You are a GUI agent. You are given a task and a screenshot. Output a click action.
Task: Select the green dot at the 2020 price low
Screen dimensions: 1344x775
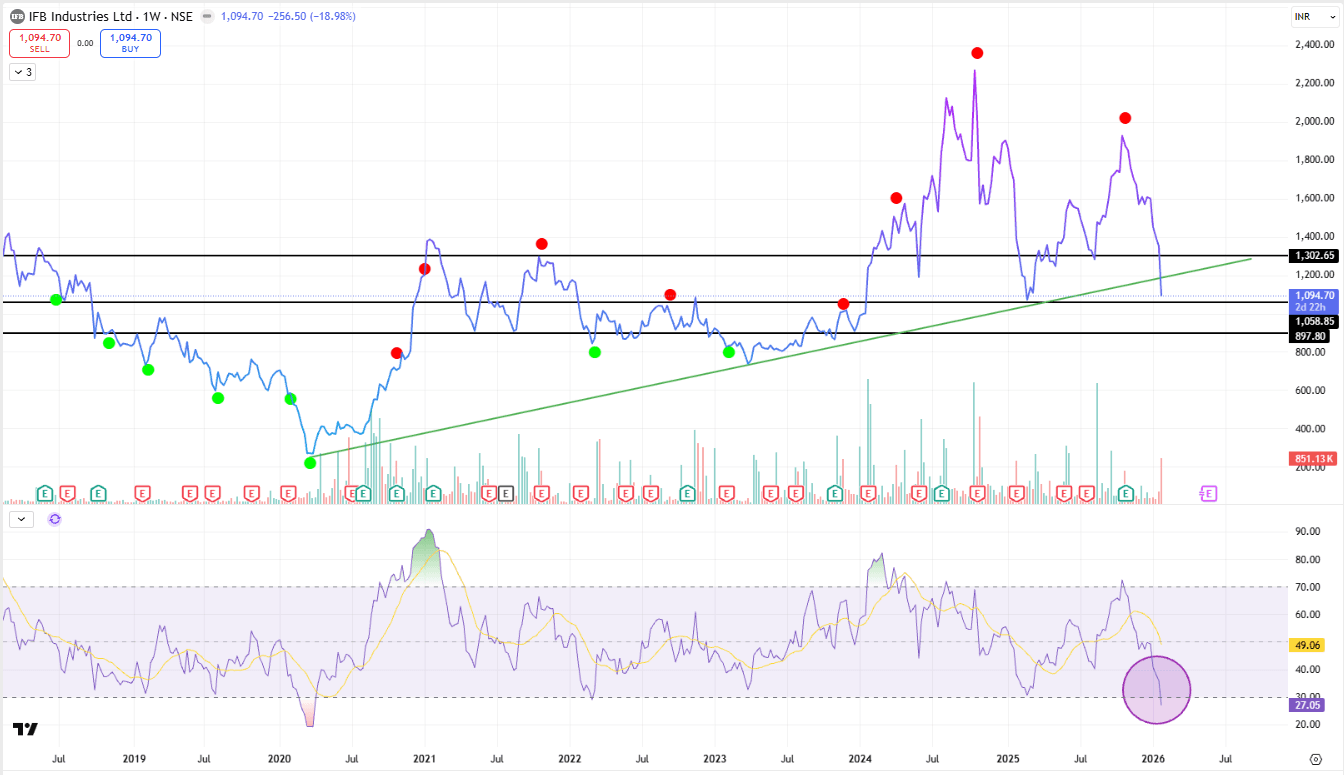310,462
